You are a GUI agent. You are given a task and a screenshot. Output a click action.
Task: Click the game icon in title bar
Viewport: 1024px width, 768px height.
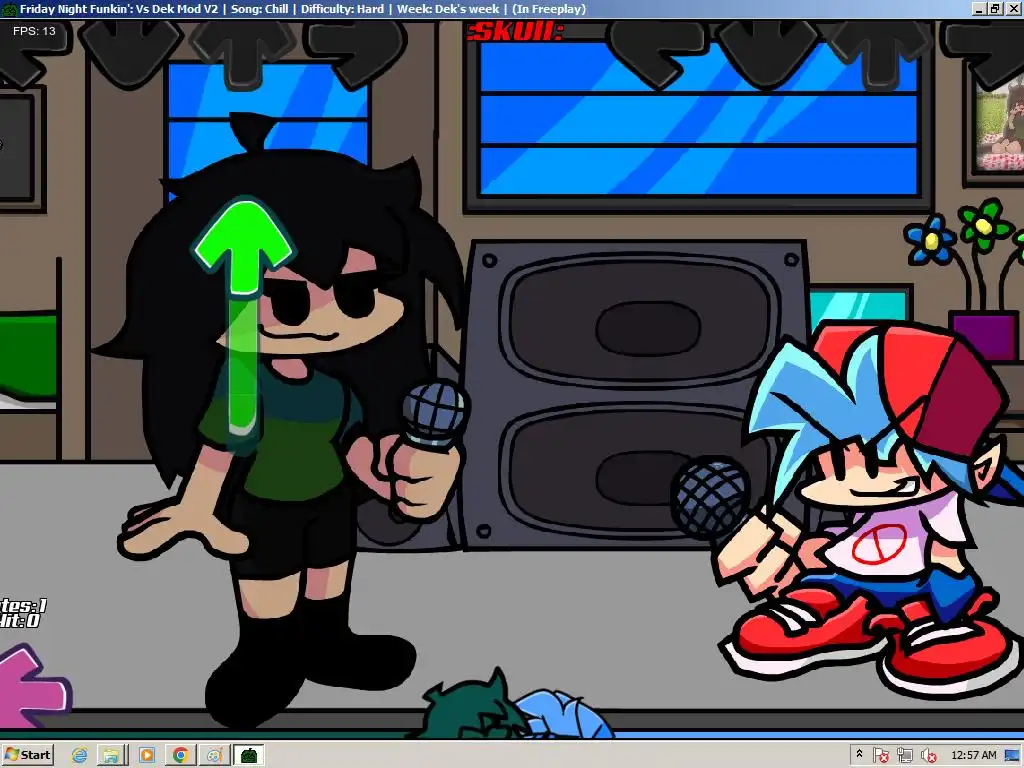click(9, 9)
